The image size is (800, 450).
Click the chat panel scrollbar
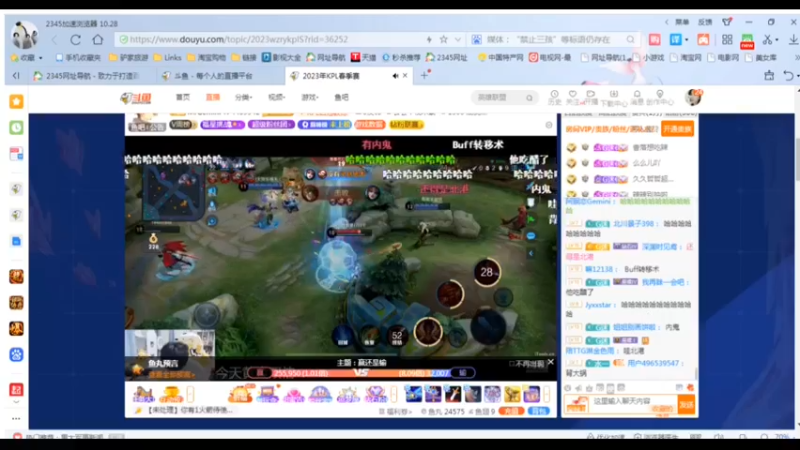pos(696,374)
